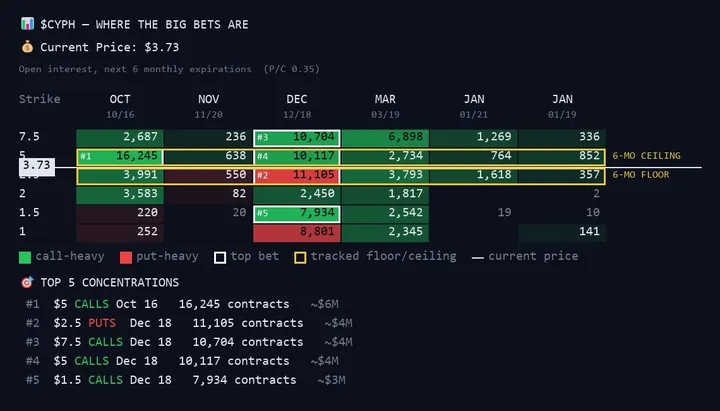Click the 2,734 cell in MAR column
The image size is (720, 411).
point(385,156)
